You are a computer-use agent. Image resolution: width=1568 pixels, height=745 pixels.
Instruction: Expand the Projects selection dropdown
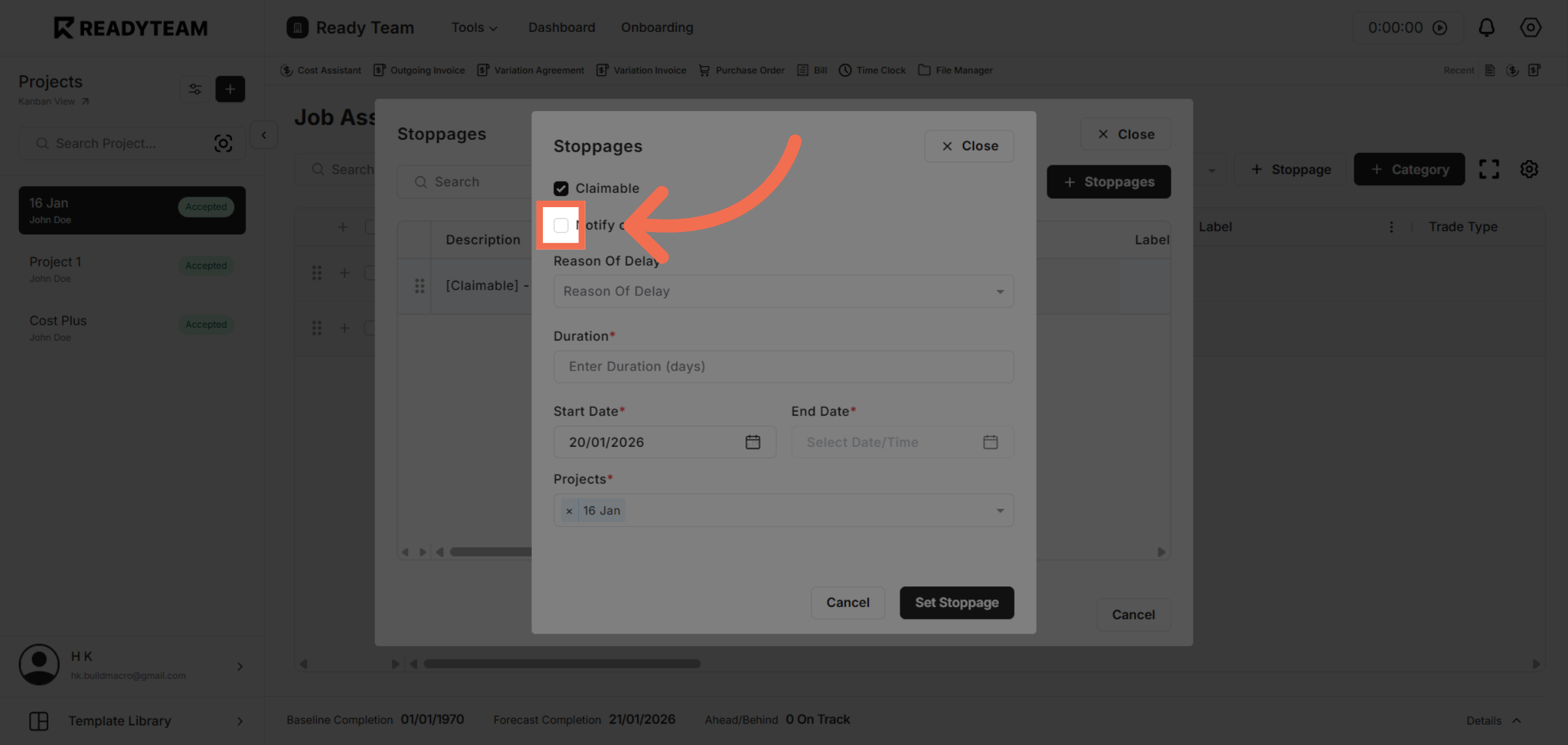click(1000, 510)
